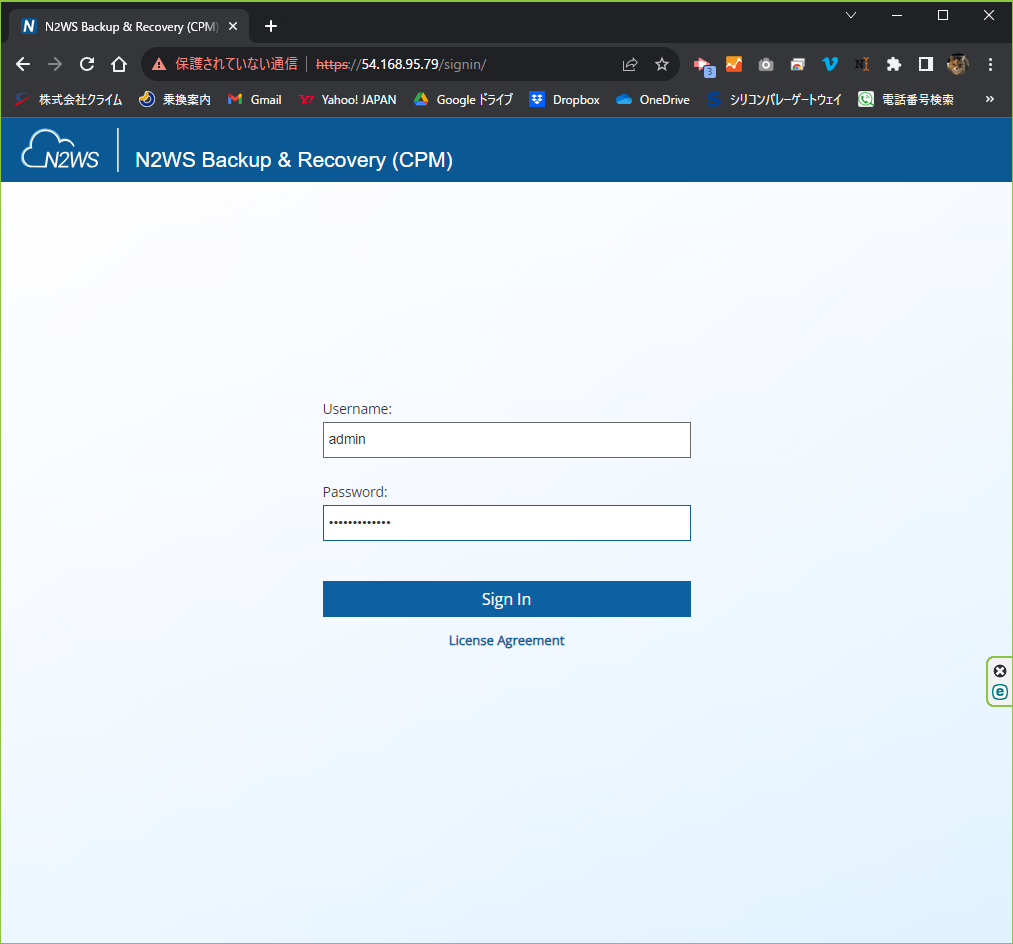This screenshot has height=944, width=1013.
Task: Open the Yahoo! JAPAN bookmark
Action: (348, 100)
